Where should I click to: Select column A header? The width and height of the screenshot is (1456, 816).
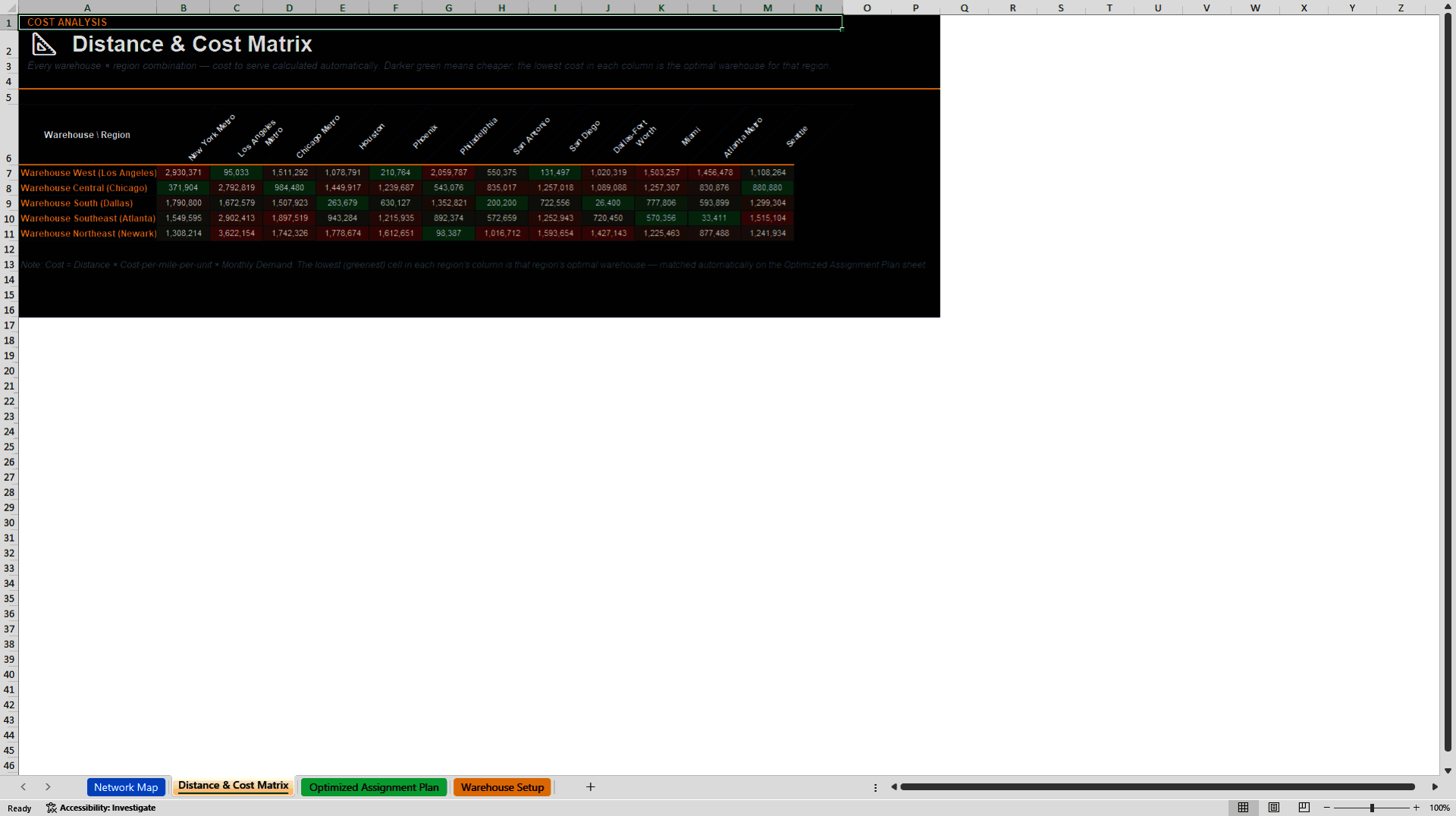click(x=87, y=8)
